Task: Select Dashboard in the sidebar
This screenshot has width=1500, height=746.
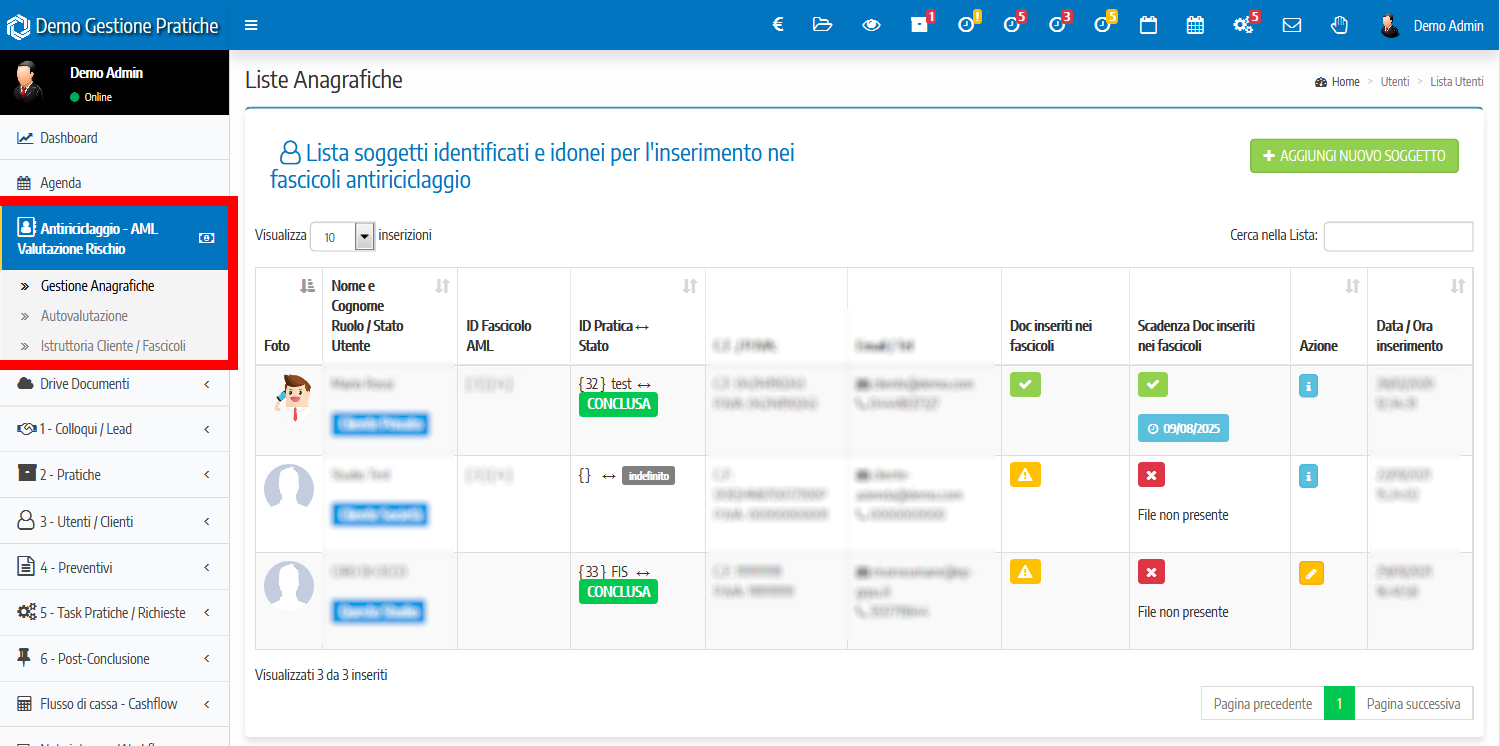Action: tap(68, 138)
